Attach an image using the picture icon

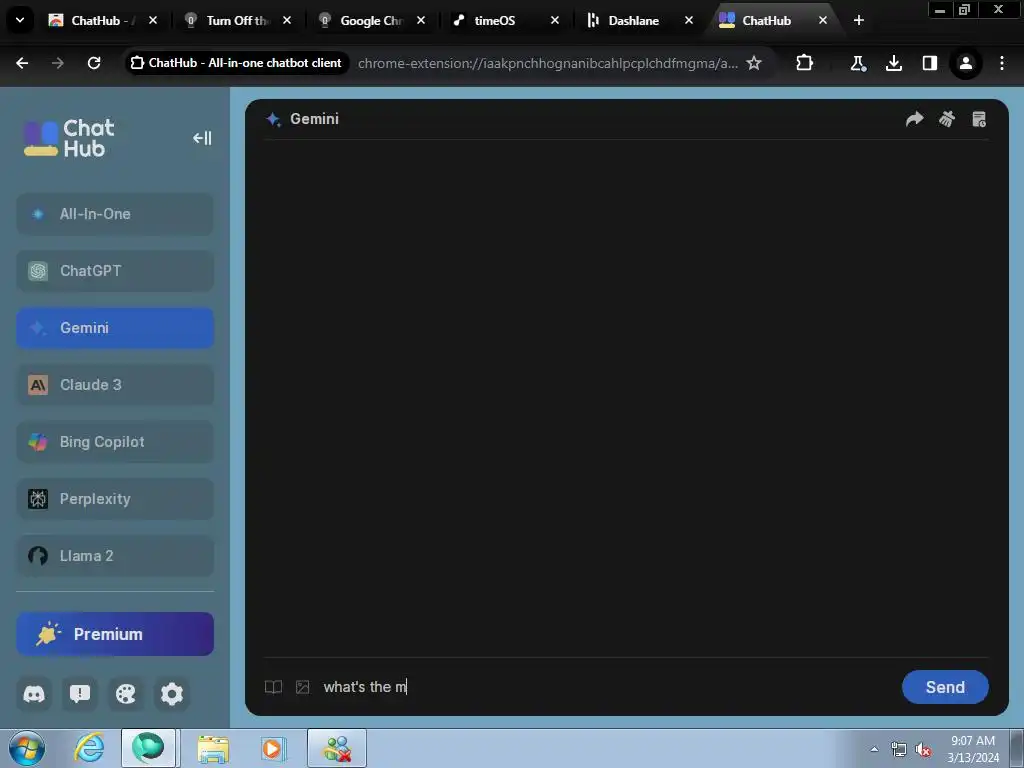(302, 687)
